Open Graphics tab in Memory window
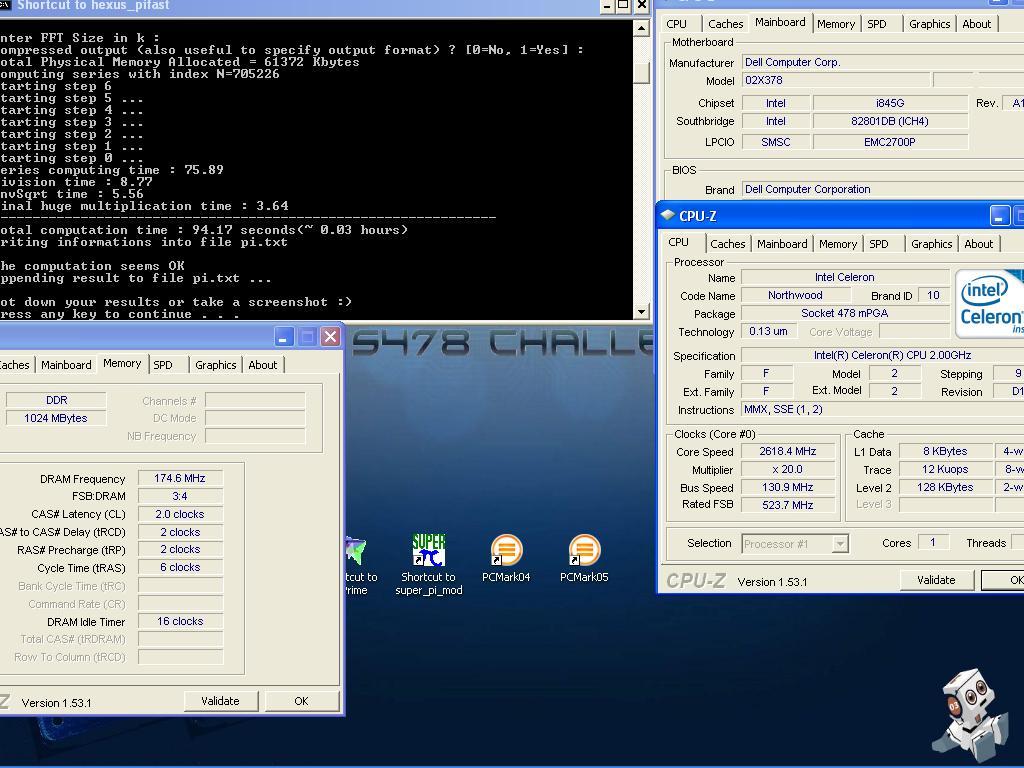This screenshot has height=768, width=1024. (216, 365)
